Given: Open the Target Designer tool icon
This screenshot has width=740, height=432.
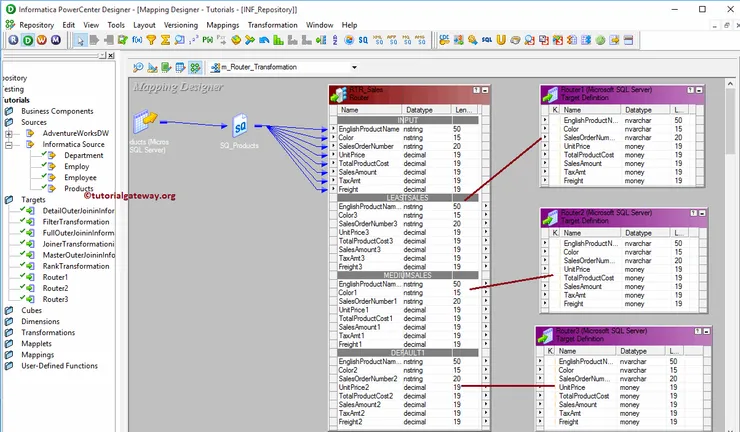Looking at the screenshot, I should click(x=152, y=68).
